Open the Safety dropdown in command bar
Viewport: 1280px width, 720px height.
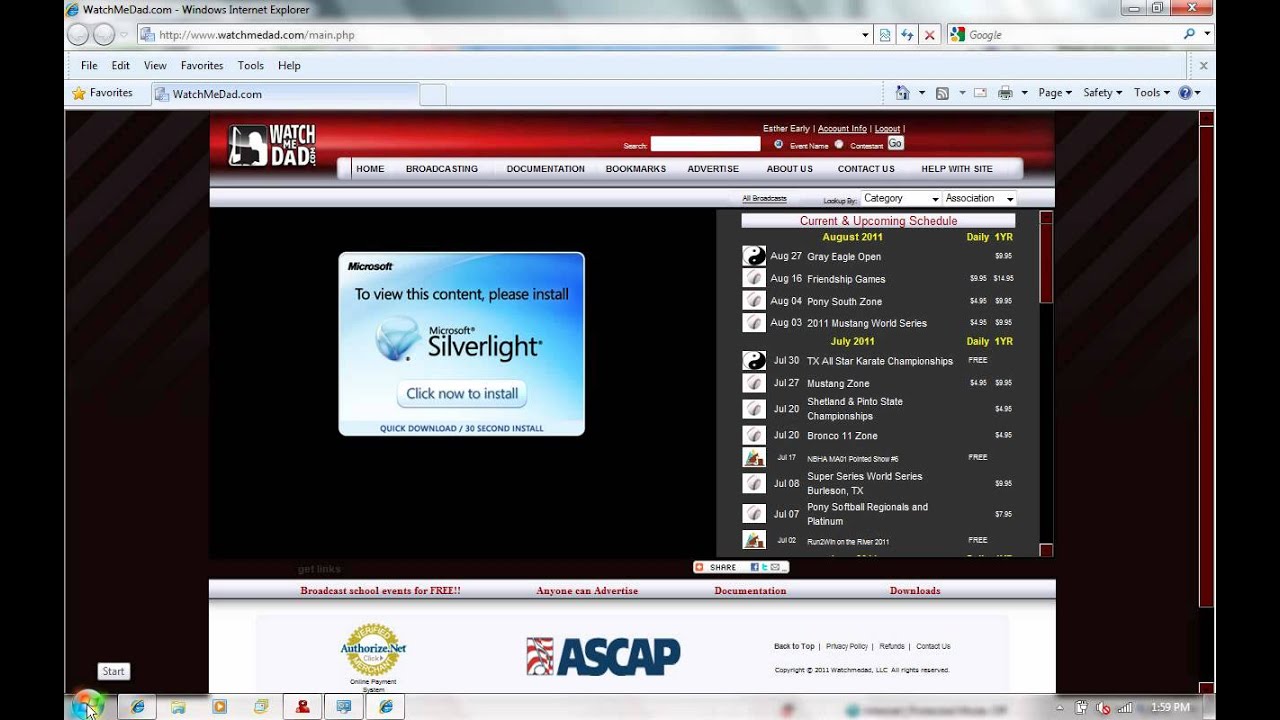(1105, 92)
